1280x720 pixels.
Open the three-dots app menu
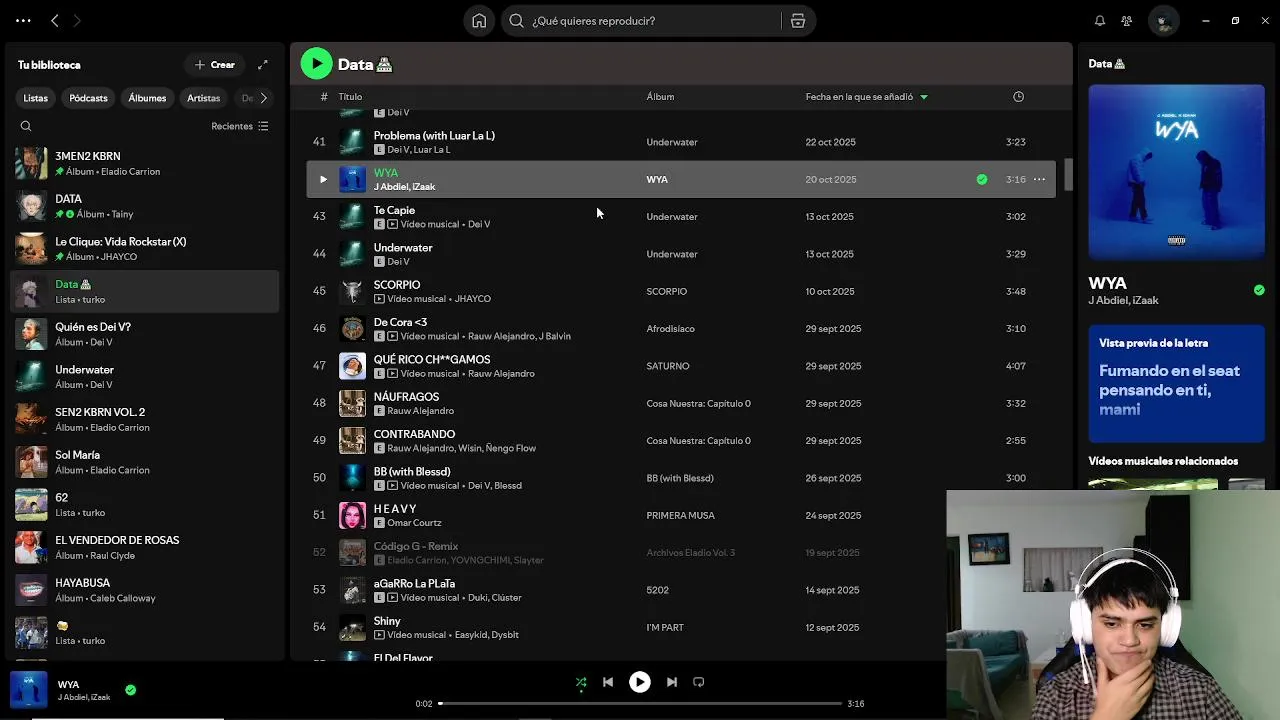23,20
